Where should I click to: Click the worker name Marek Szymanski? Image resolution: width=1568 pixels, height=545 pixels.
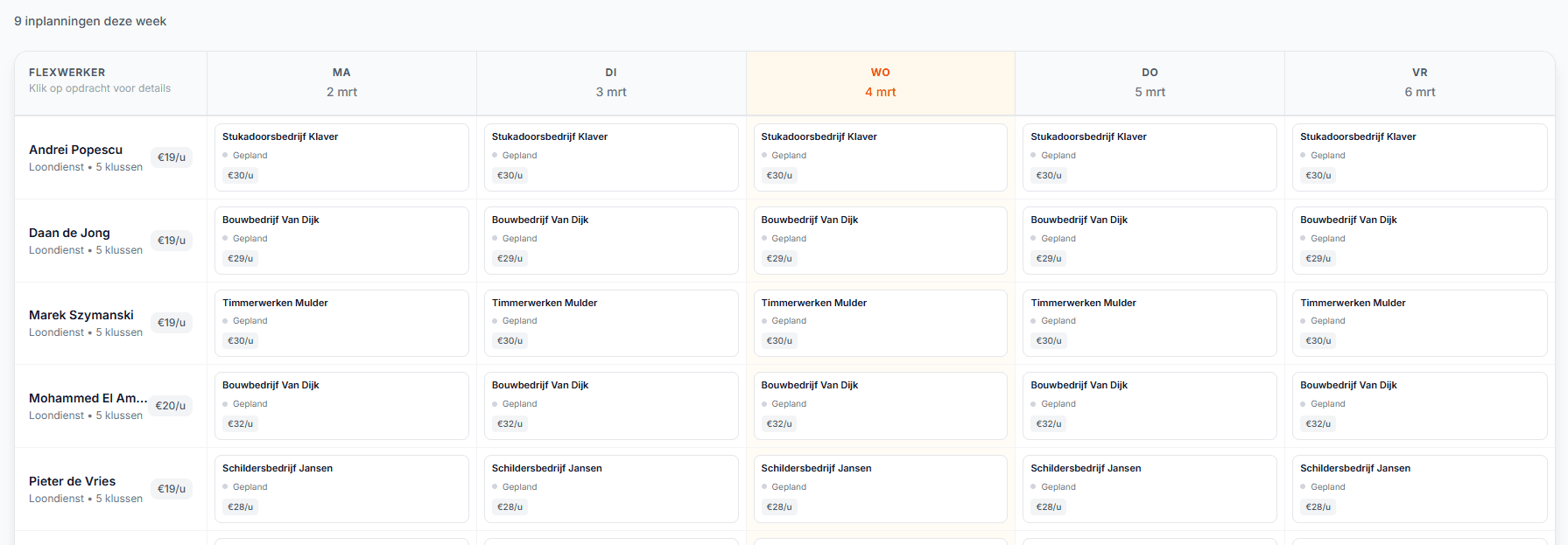coord(81,315)
